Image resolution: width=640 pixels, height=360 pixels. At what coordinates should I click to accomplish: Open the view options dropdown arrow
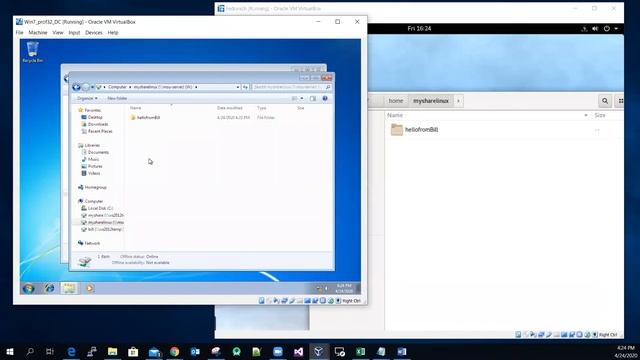(302, 98)
